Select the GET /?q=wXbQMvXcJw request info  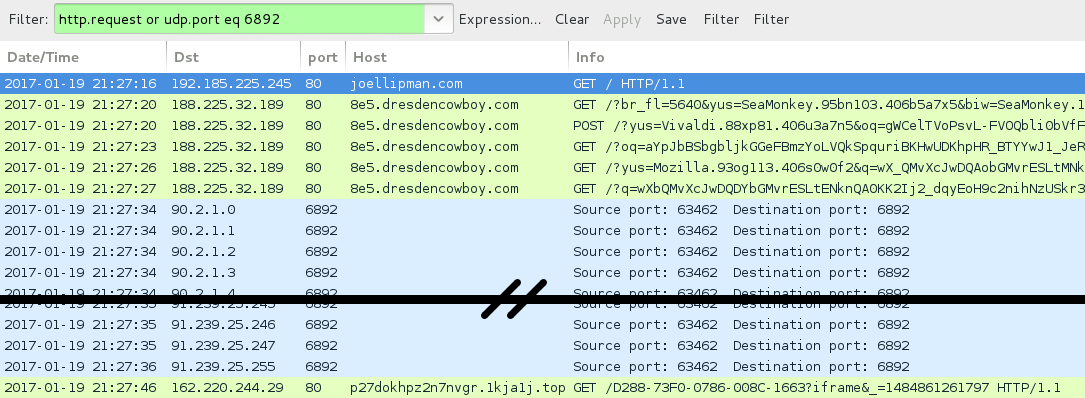point(828,188)
